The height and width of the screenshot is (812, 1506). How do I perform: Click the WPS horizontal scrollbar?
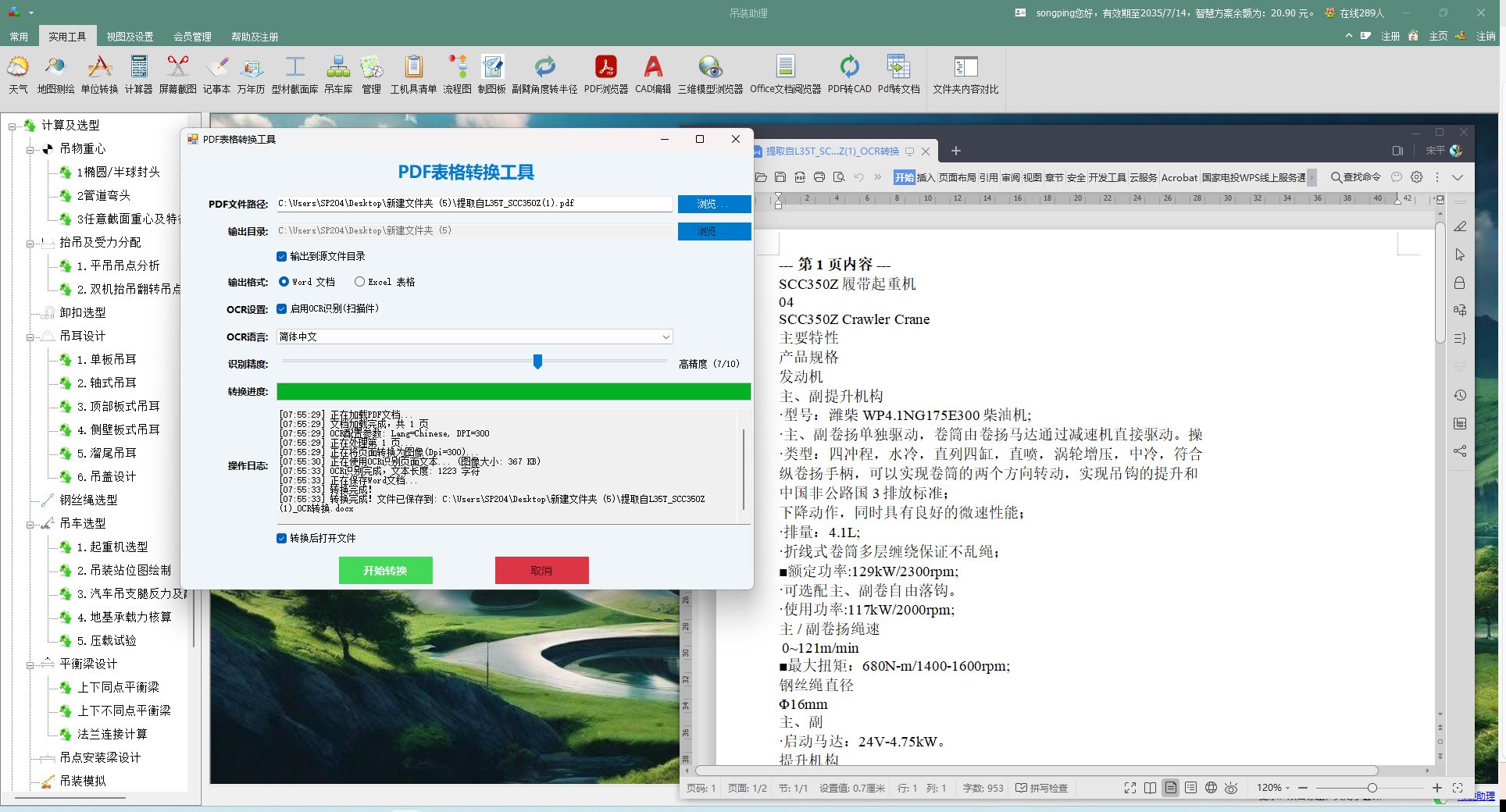point(1037,771)
